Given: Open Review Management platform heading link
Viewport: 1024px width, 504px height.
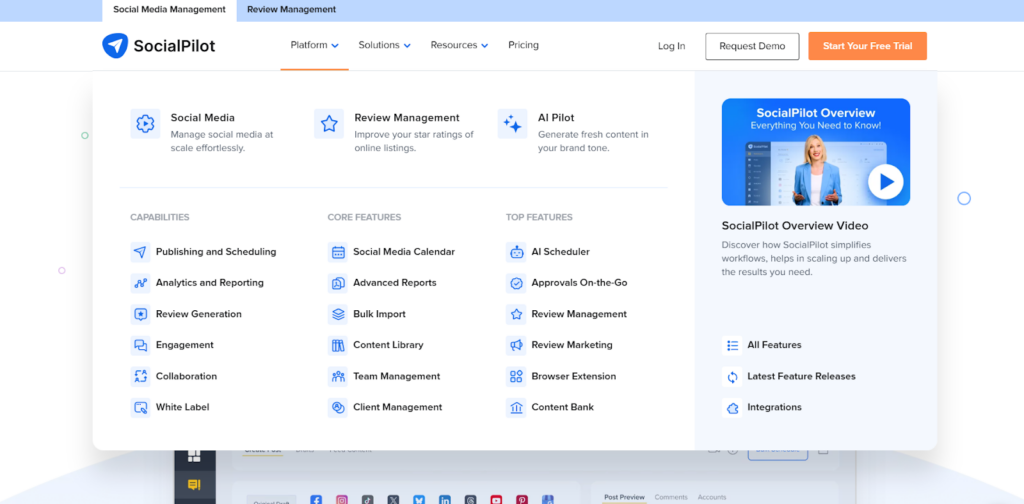Looking at the screenshot, I should [x=407, y=118].
